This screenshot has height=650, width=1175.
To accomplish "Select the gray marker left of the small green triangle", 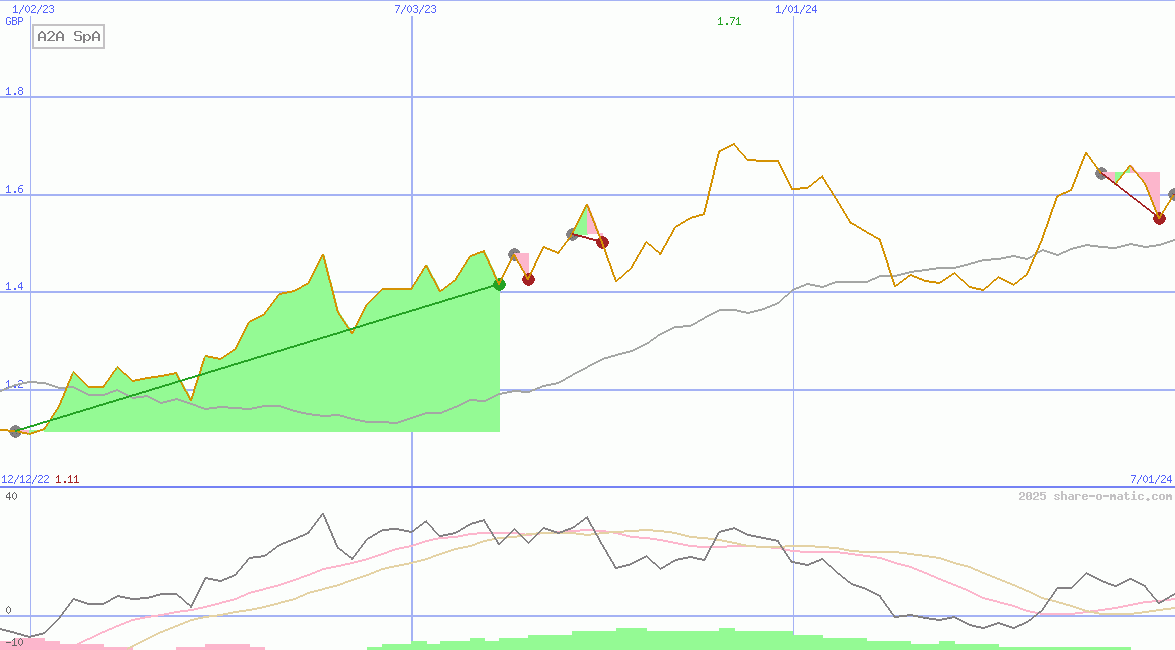I will [x=572, y=234].
